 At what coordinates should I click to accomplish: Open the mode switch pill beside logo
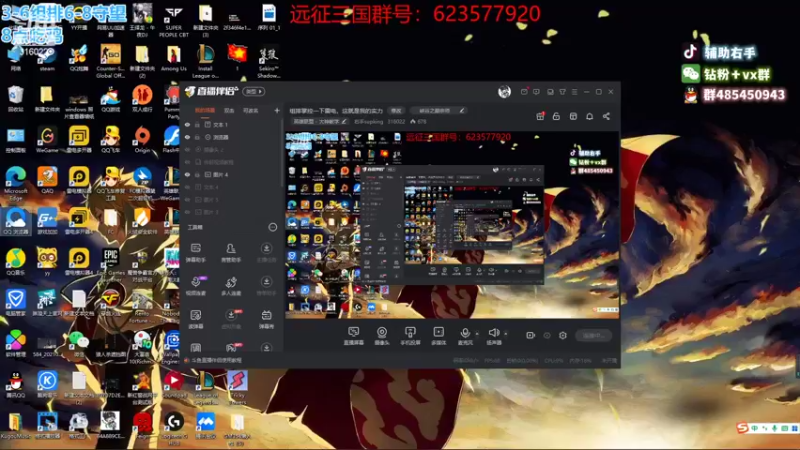click(254, 91)
